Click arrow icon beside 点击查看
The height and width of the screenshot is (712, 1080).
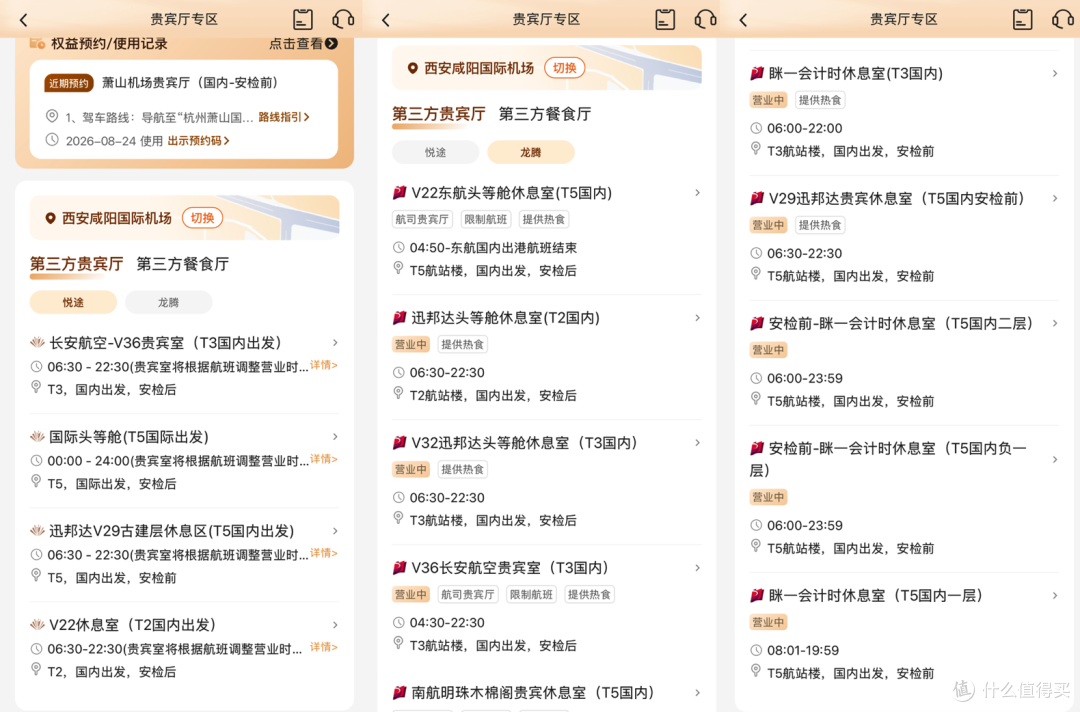coord(331,43)
